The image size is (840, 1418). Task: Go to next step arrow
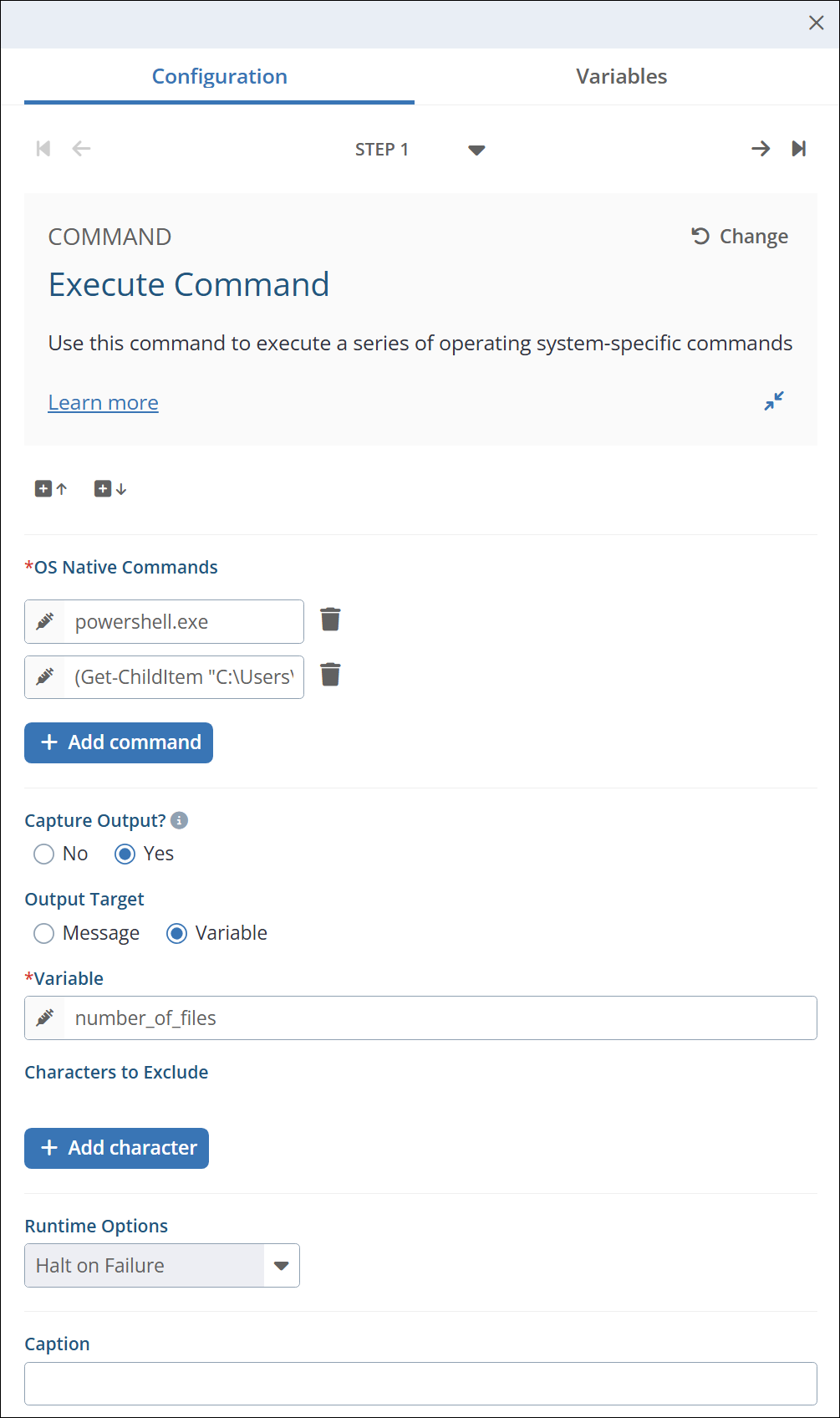click(760, 149)
